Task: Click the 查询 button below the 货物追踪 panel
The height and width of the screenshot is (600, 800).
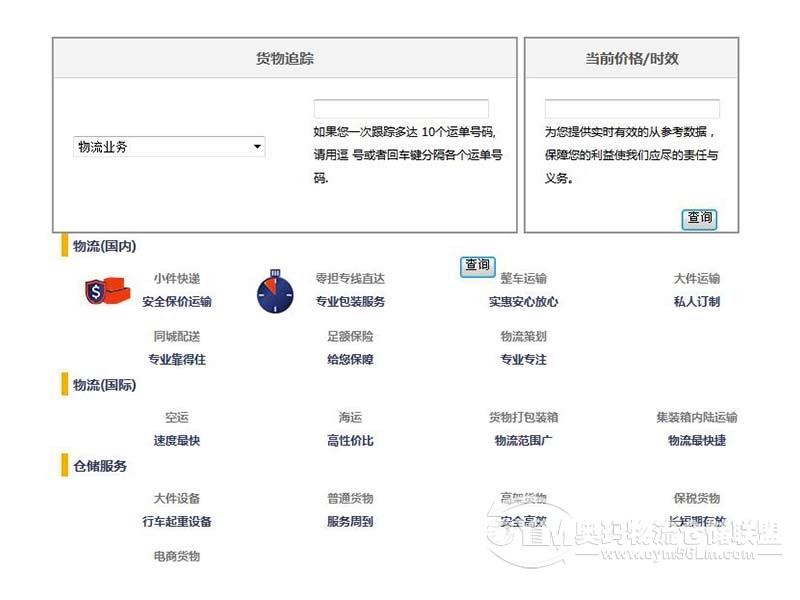Action: [478, 266]
